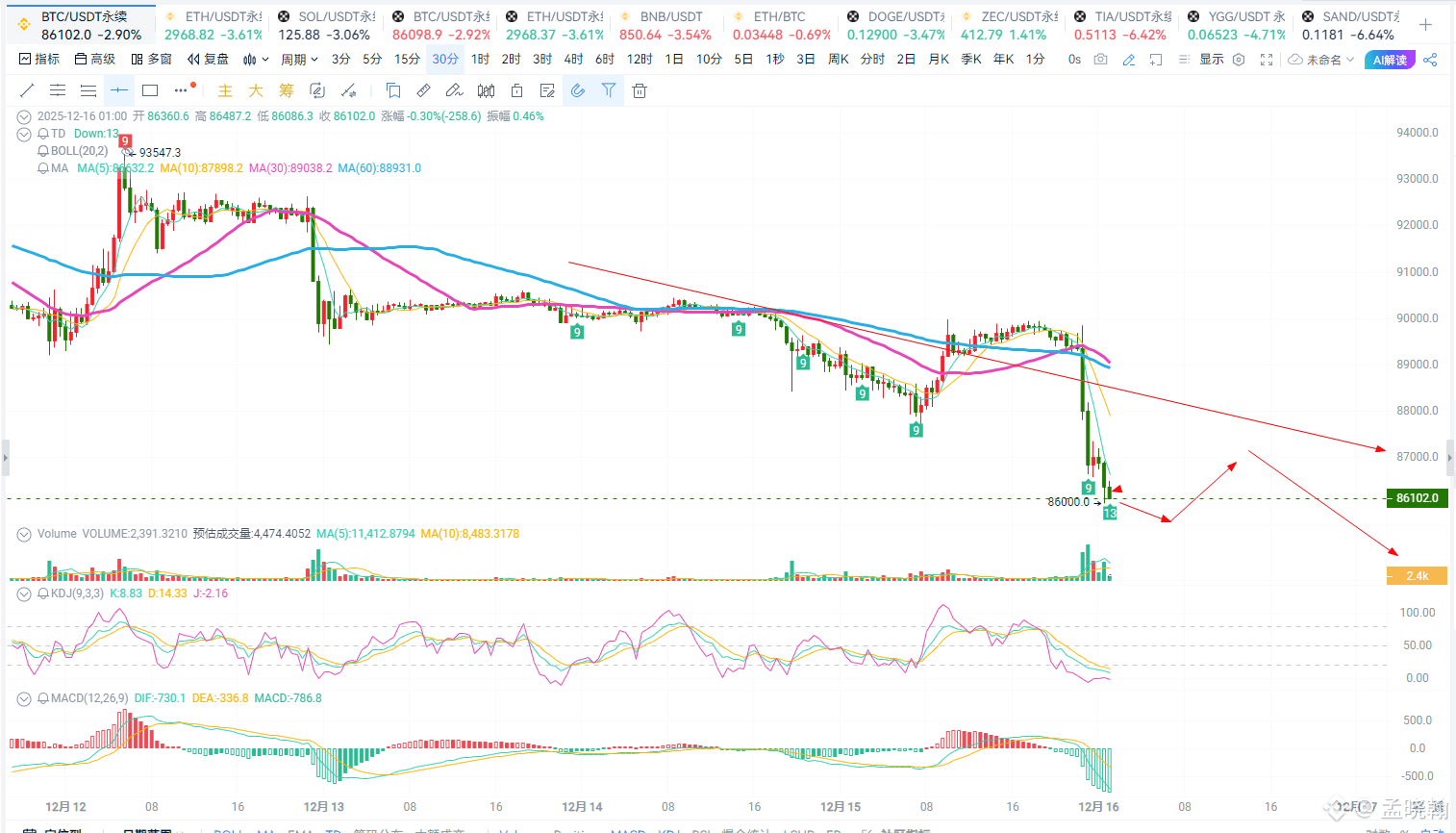Select the parallel channel drawing tool
The image size is (1456, 833).
click(x=58, y=90)
